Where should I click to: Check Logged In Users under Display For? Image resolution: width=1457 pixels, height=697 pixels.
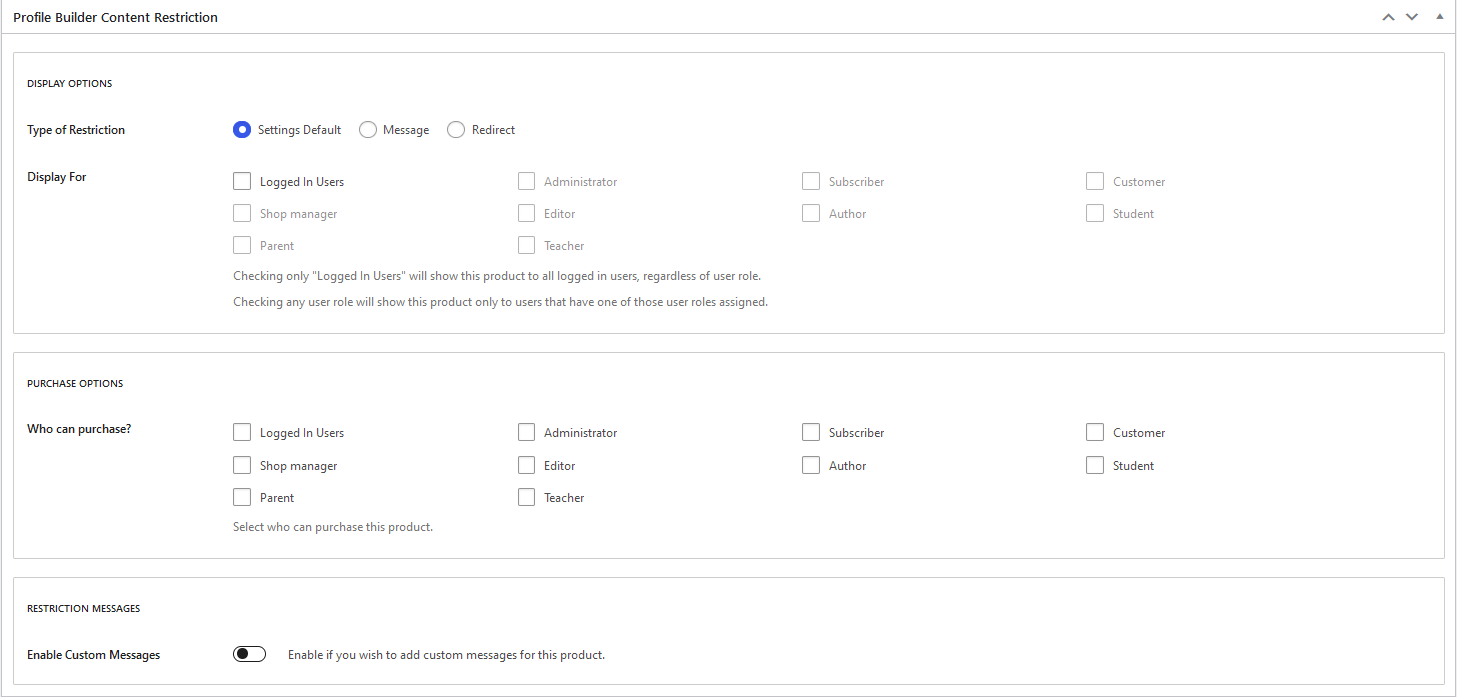[x=242, y=182]
